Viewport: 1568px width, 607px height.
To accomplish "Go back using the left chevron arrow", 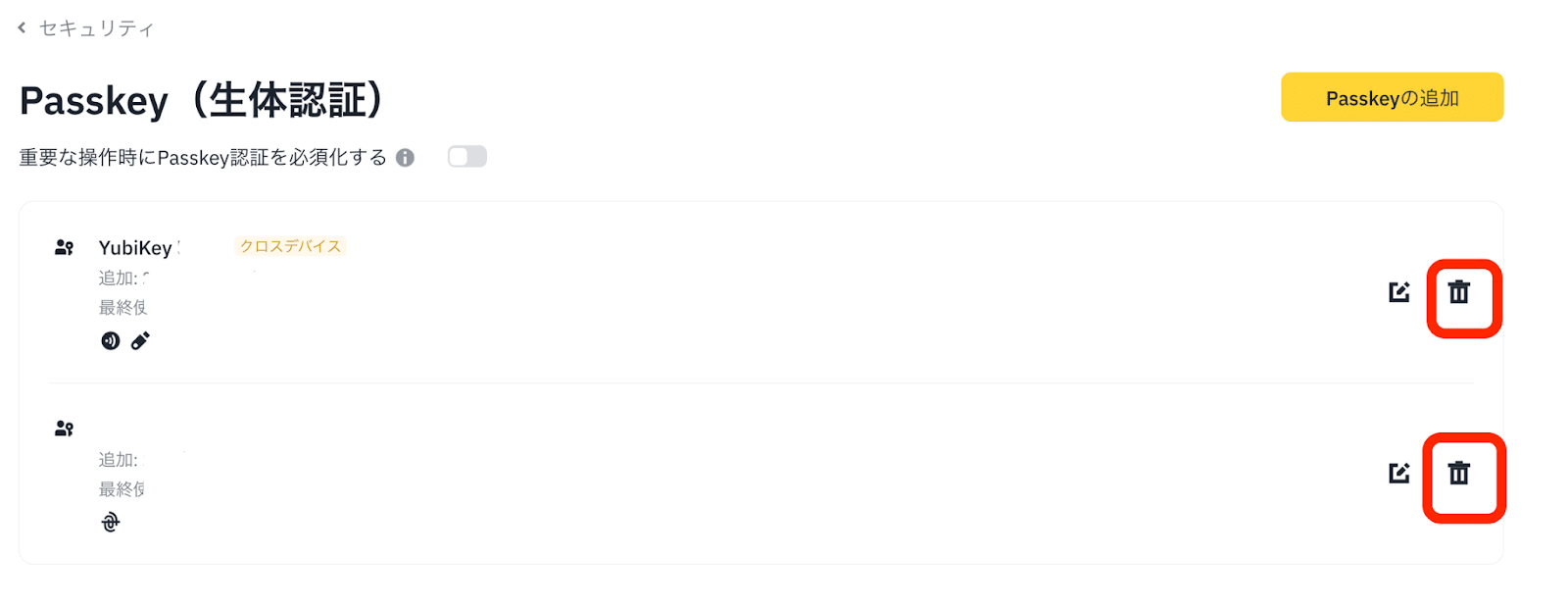I will pos(22,28).
